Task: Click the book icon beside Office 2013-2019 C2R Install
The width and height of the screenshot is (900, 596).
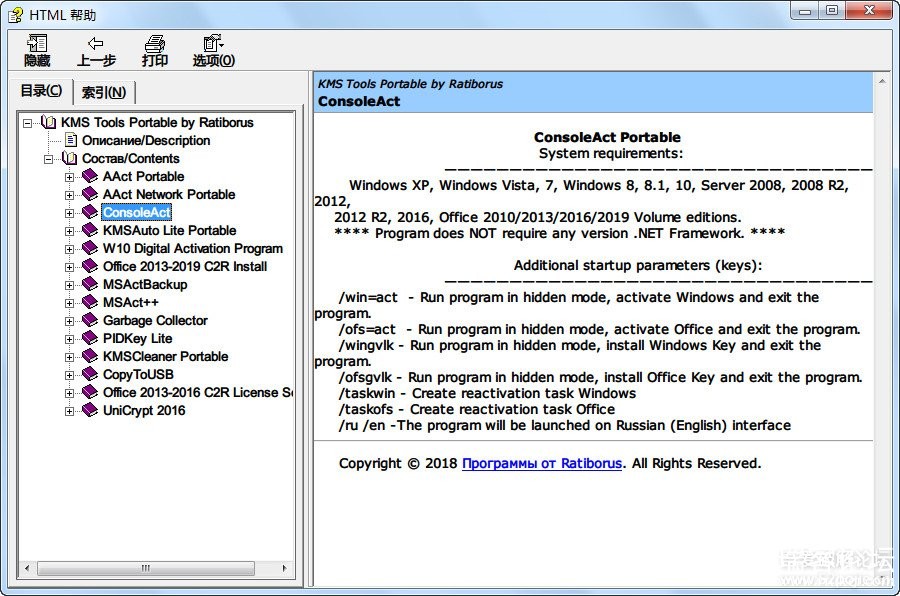Action: point(90,266)
